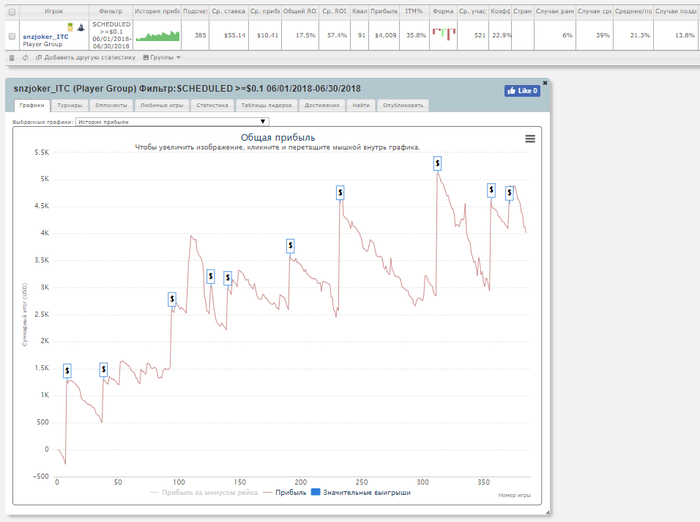Image resolution: width=700 pixels, height=522 pixels.
Task: Sort by the ITM% column header
Action: coord(414,11)
